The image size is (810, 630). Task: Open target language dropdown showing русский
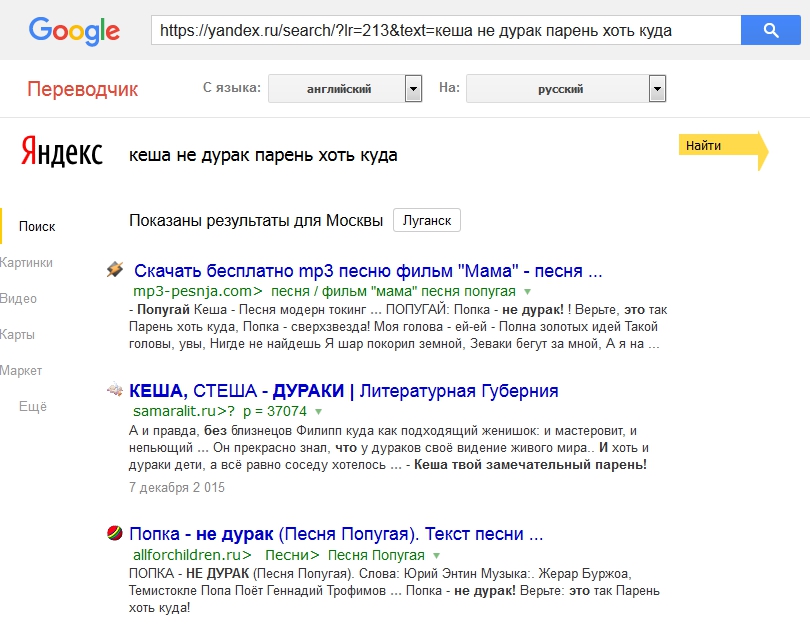[566, 89]
